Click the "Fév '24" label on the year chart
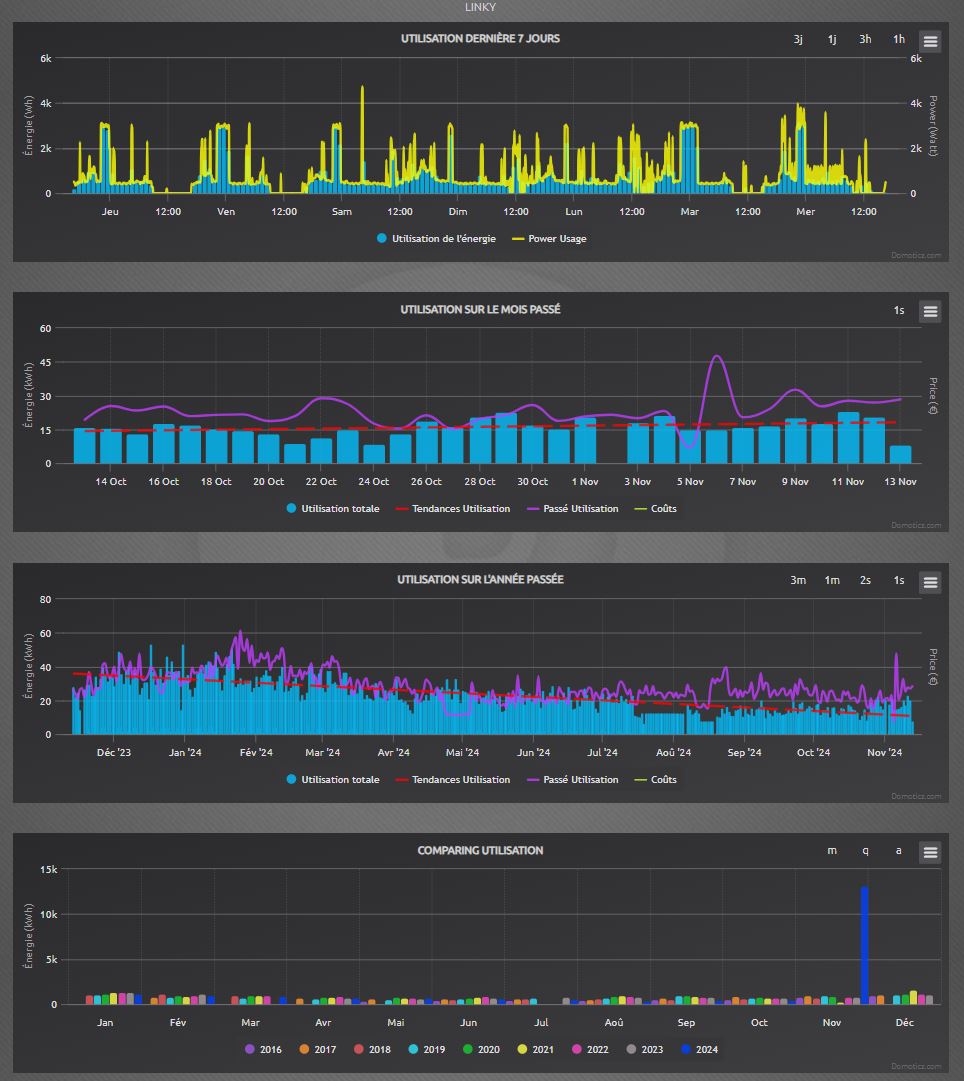The image size is (964, 1081). [x=256, y=753]
